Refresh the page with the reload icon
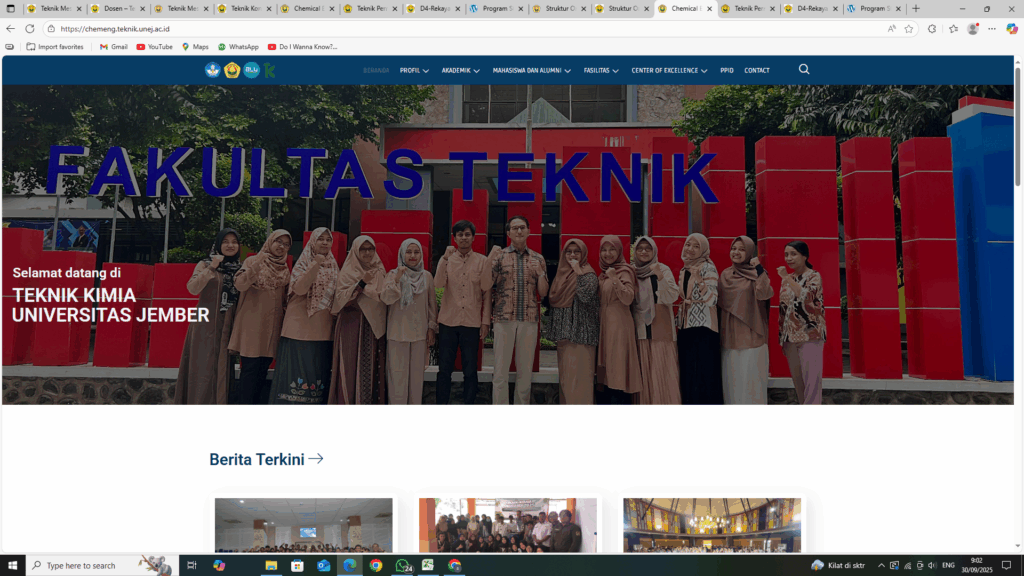Screen dimensions: 1024x576 tap(29, 29)
